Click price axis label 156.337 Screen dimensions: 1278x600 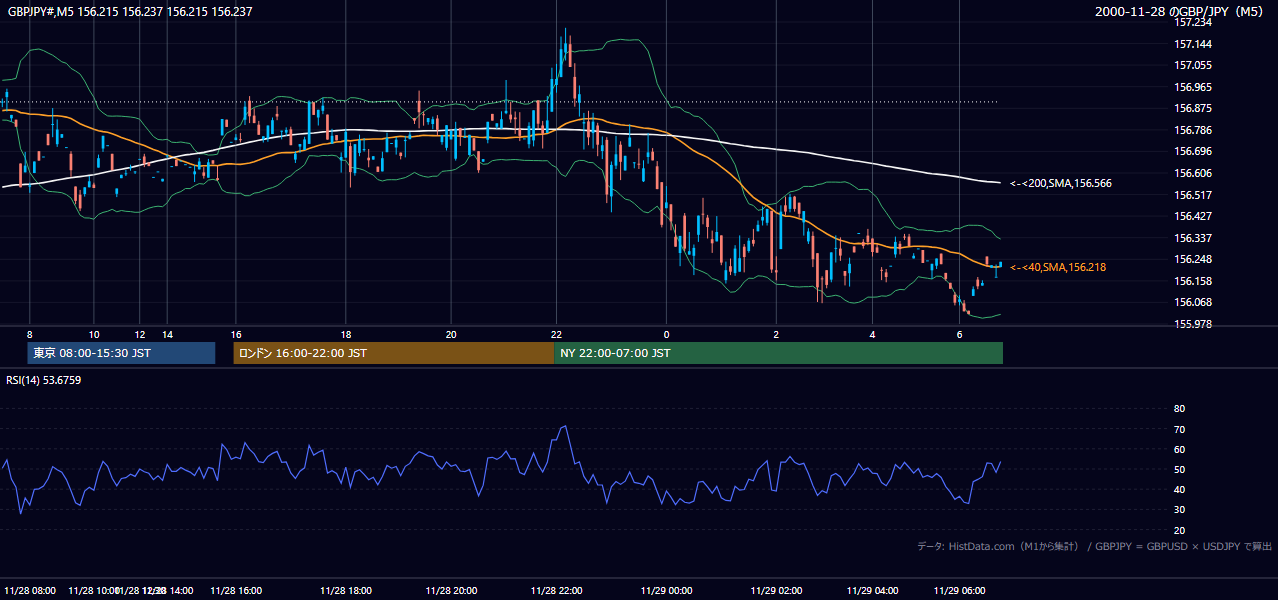(x=1193, y=238)
